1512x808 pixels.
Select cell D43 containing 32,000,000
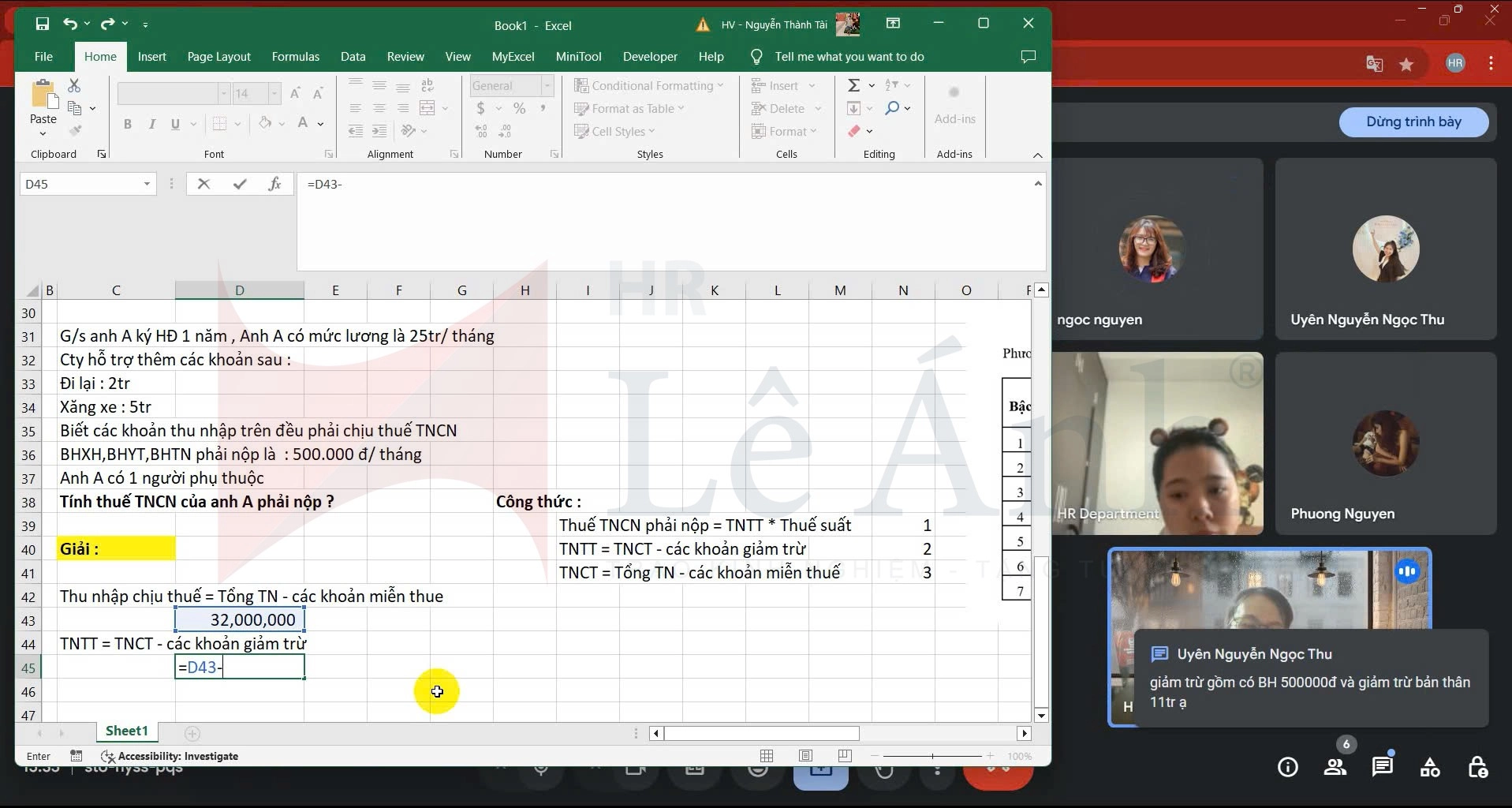[x=240, y=620]
